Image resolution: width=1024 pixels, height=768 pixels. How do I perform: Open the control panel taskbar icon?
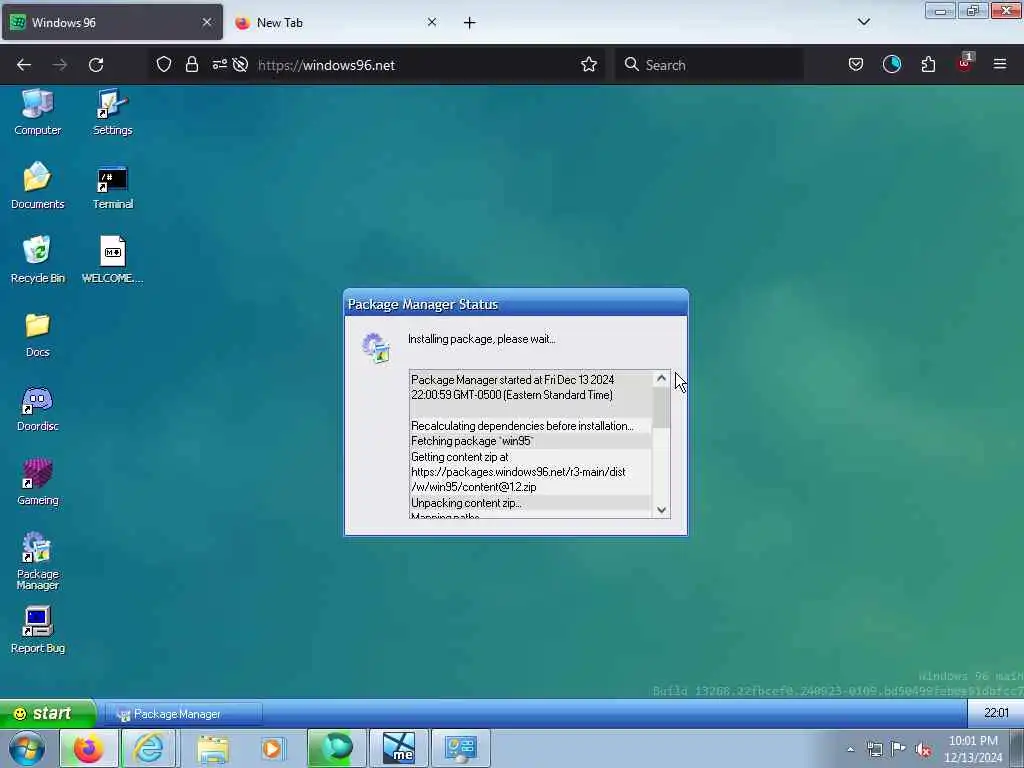pyautogui.click(x=460, y=748)
